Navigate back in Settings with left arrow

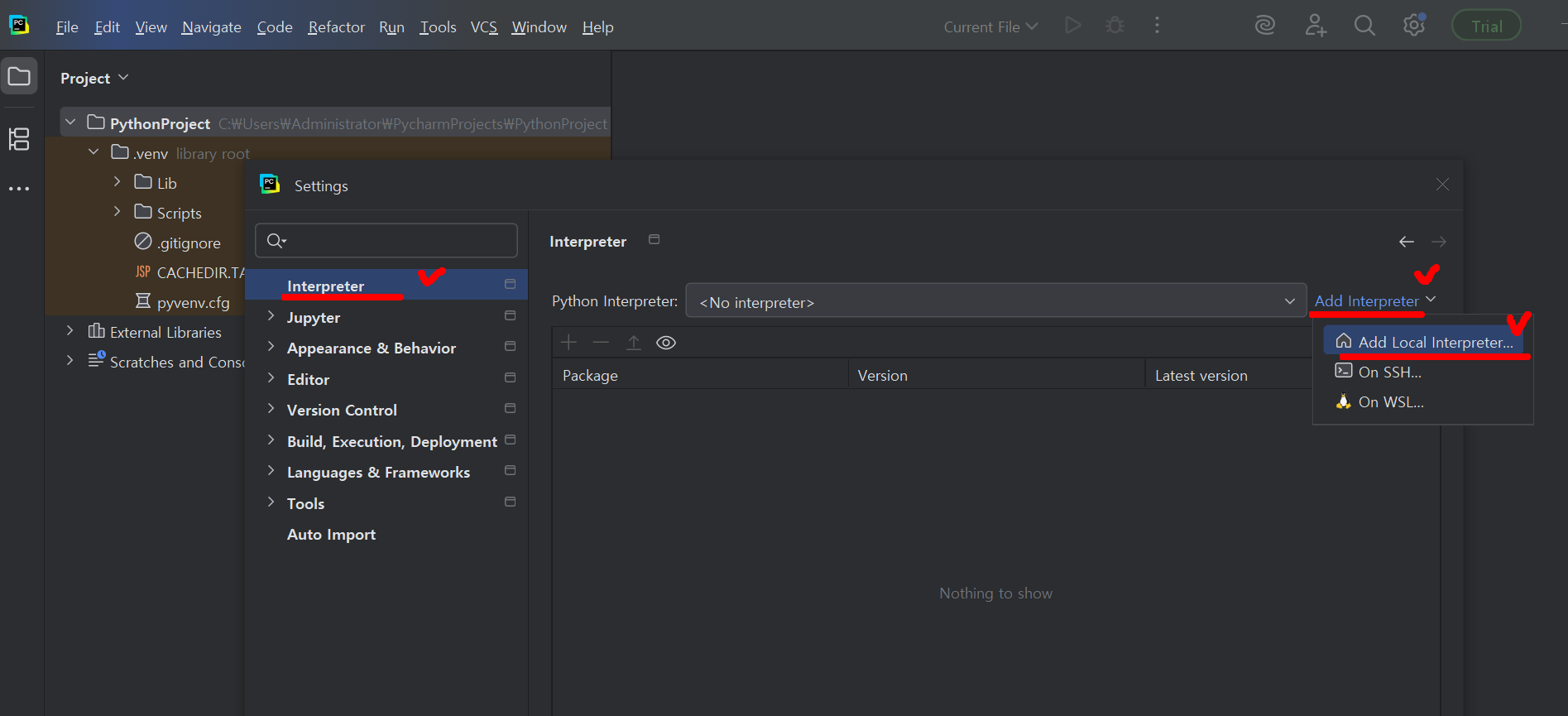click(x=1406, y=242)
